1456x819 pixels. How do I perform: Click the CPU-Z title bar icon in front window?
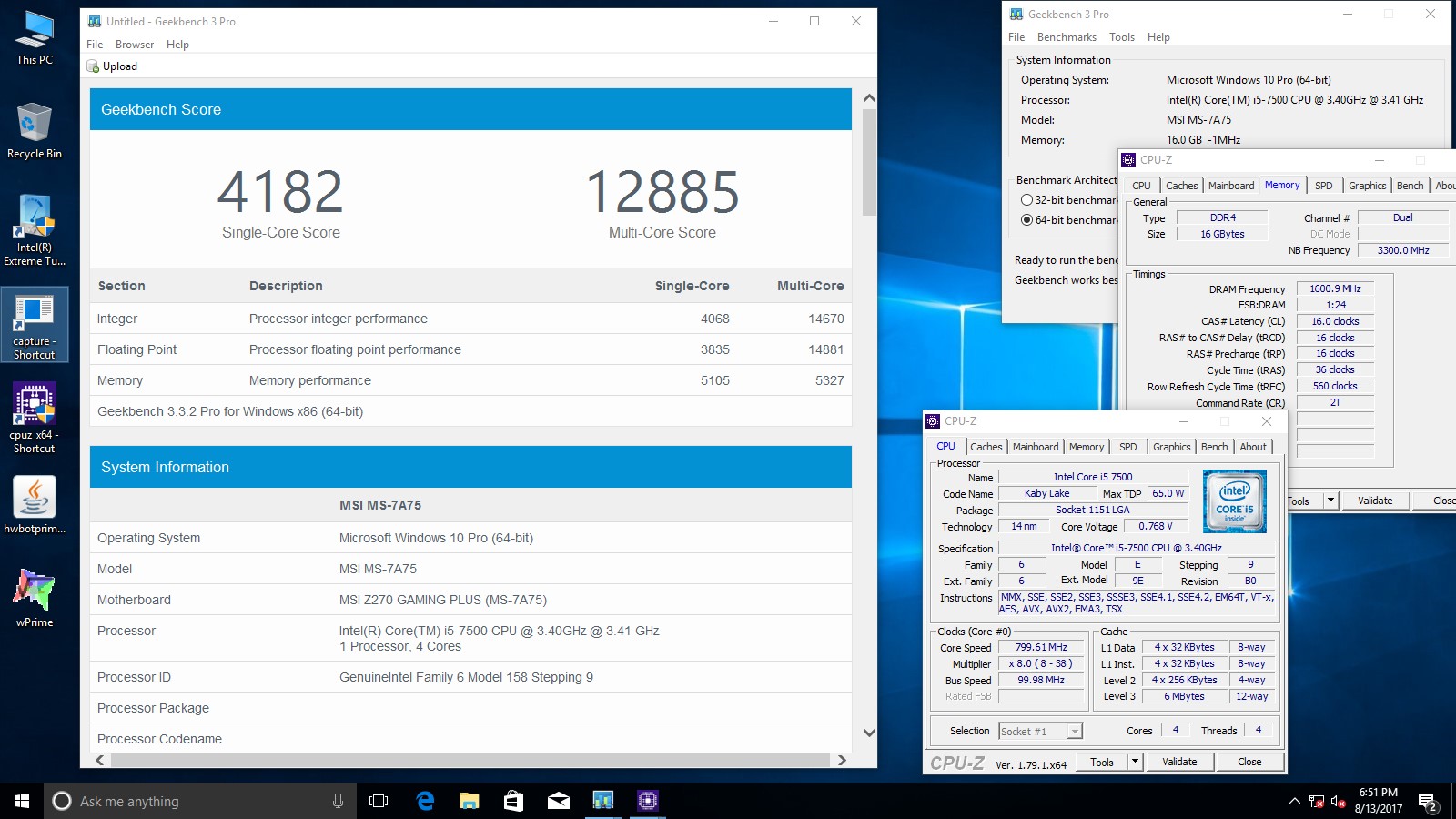pos(933,421)
